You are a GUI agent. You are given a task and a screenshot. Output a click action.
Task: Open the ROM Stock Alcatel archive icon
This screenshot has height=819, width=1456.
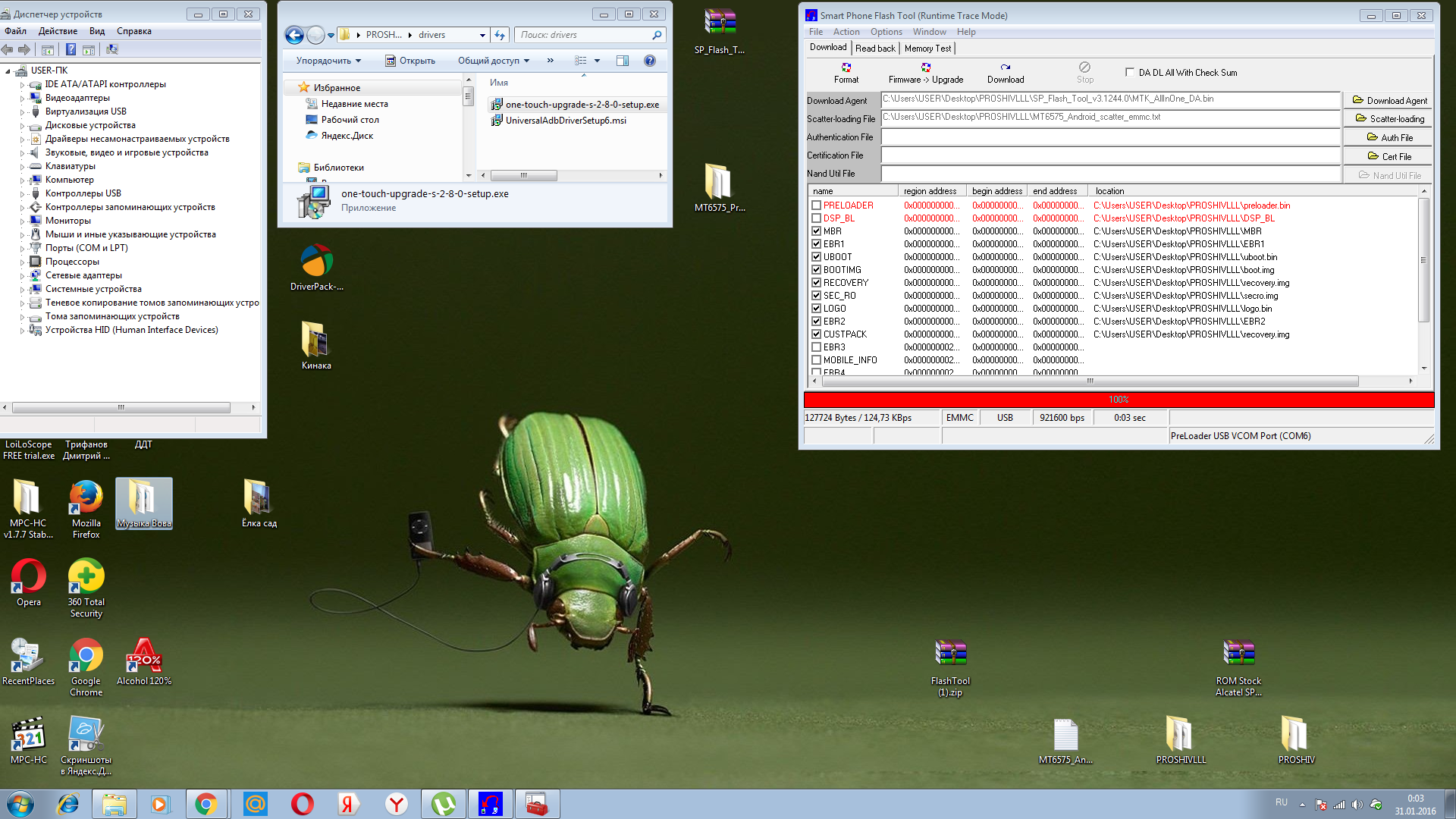pos(1238,654)
